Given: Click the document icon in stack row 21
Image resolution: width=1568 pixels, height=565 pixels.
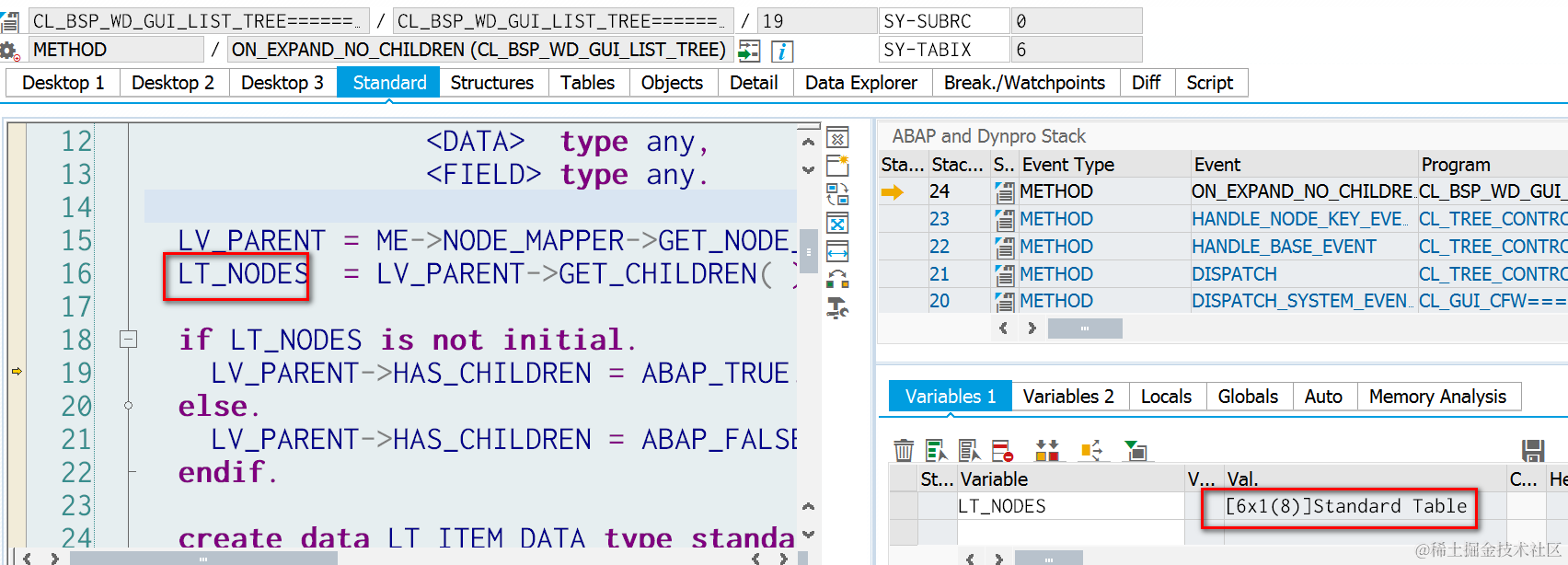Looking at the screenshot, I should pos(1004,274).
